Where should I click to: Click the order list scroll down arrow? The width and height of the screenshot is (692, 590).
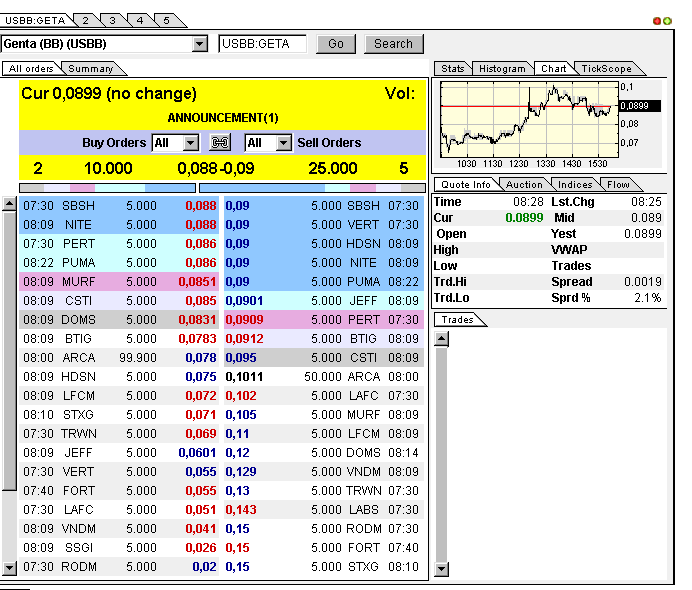pos(9,567)
